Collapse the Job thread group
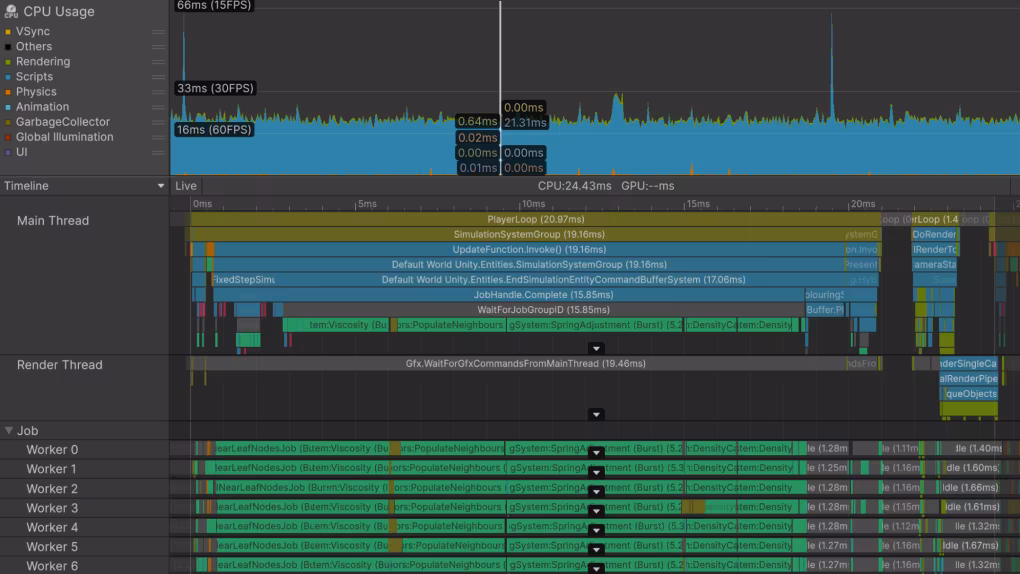Viewport: 1020px width, 574px height. pyautogui.click(x=8, y=430)
